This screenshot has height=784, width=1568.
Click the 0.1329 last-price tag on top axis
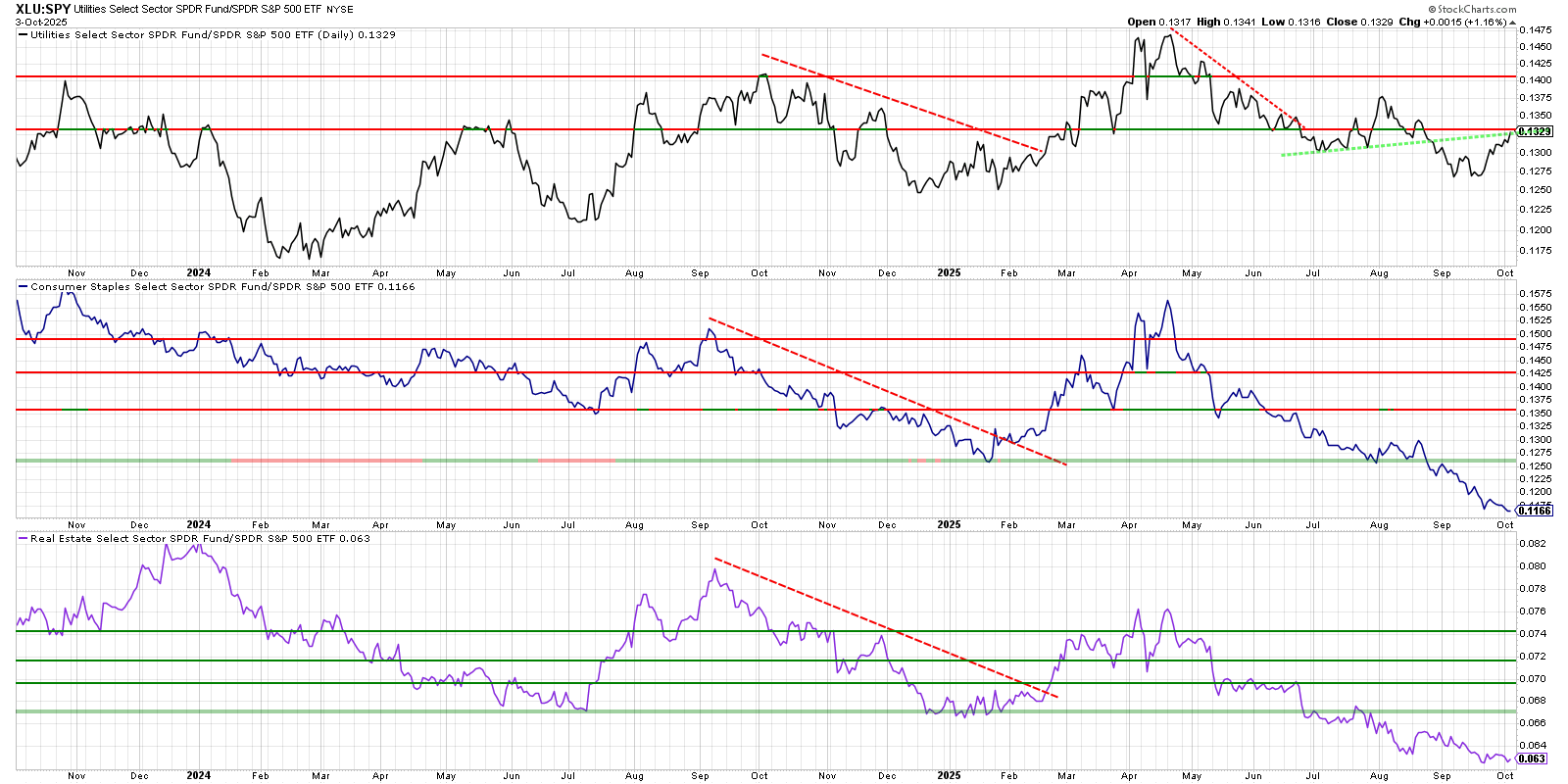tap(1535, 131)
